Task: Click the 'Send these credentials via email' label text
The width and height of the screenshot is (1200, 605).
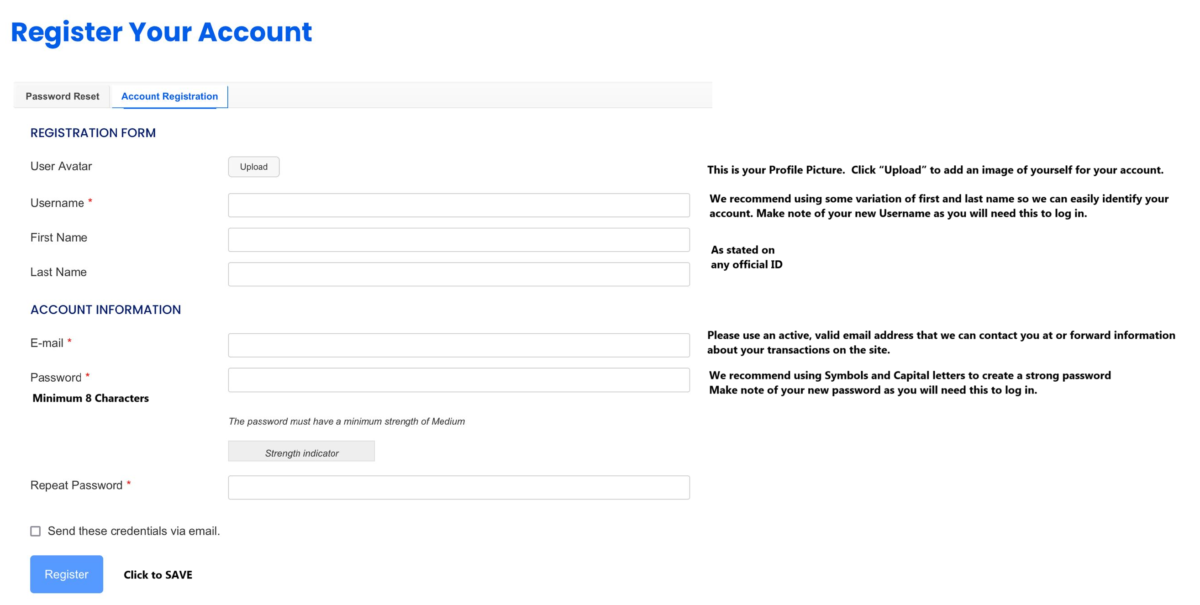Action: pos(134,531)
